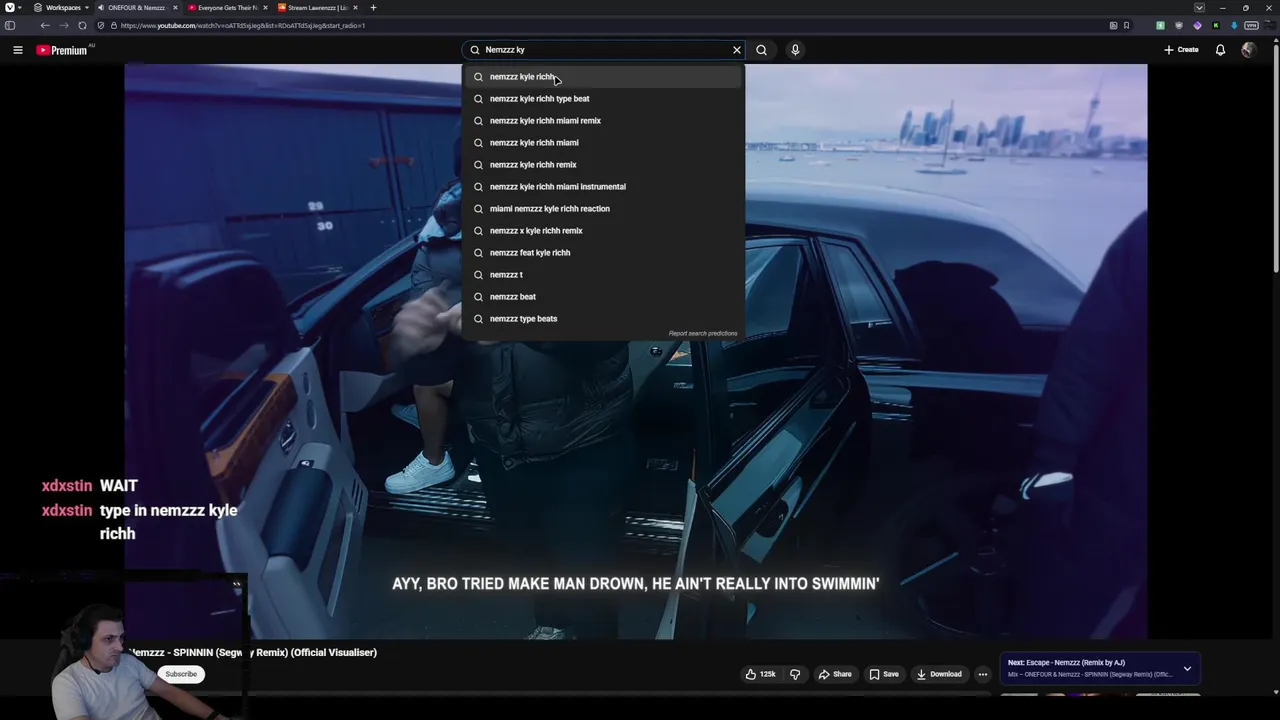Select 'miami nemzzz kyle richh reaction' suggestion
1280x720 pixels.
603,209
